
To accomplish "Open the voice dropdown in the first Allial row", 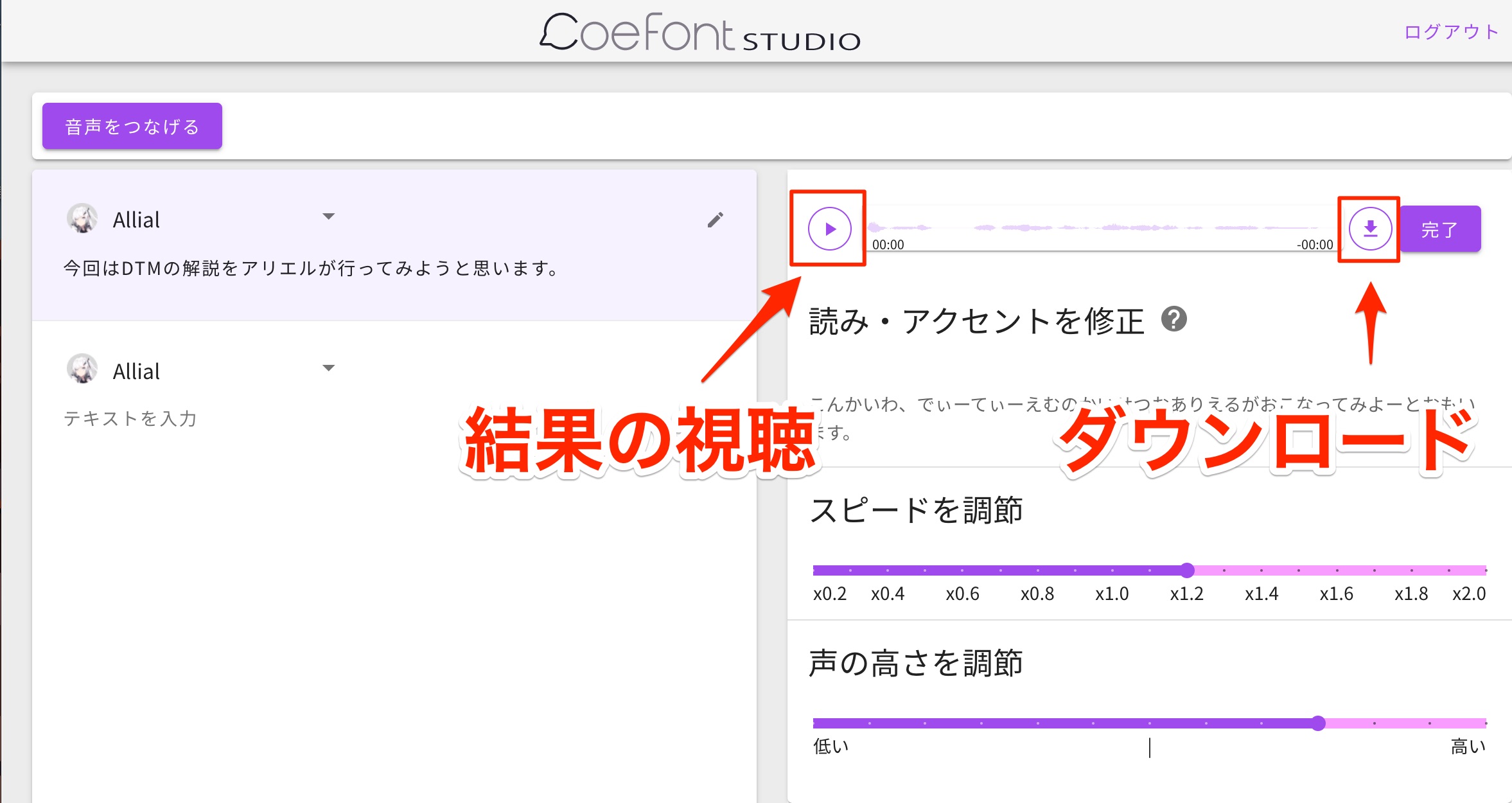I will click(x=328, y=216).
